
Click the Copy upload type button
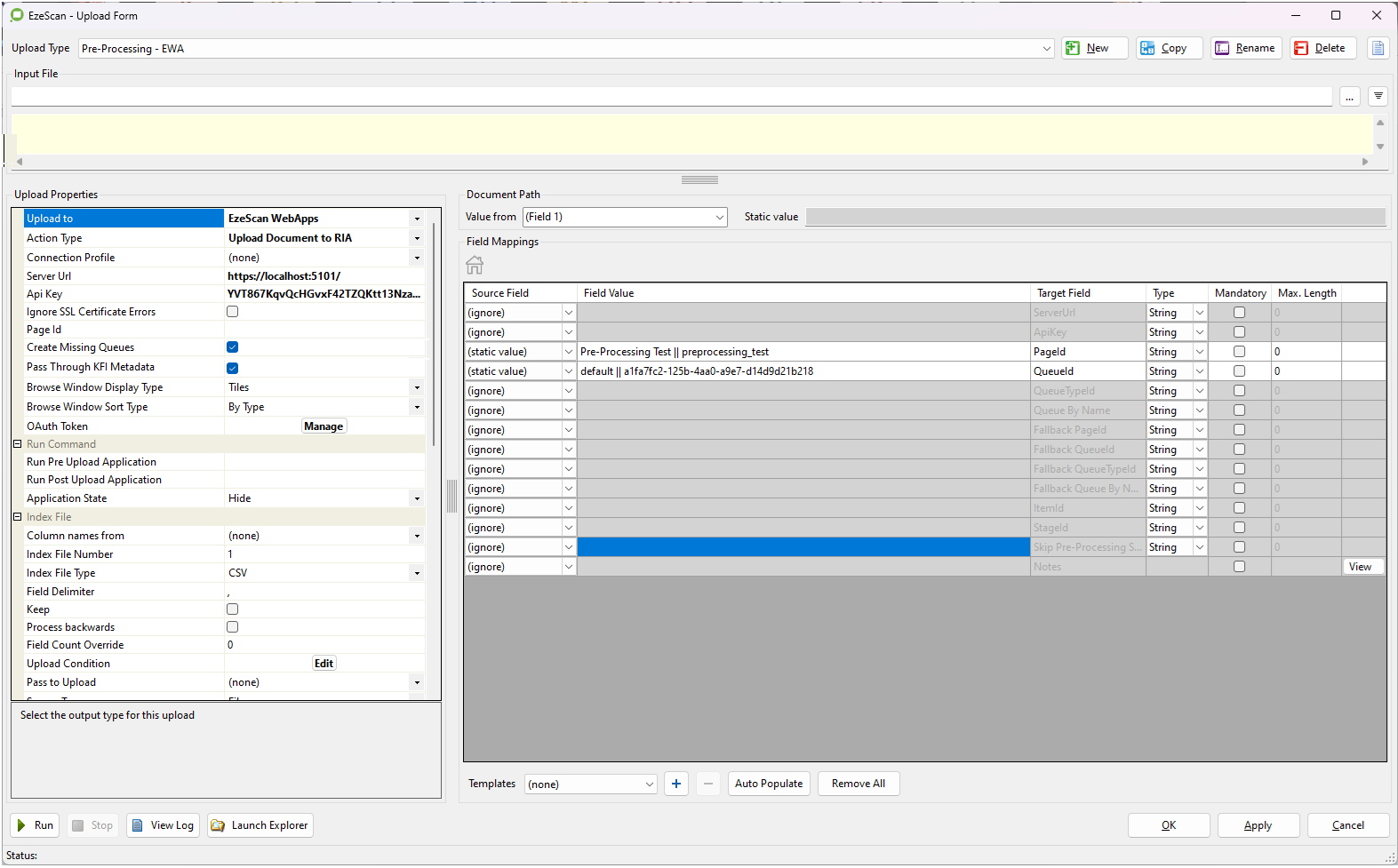point(1169,48)
